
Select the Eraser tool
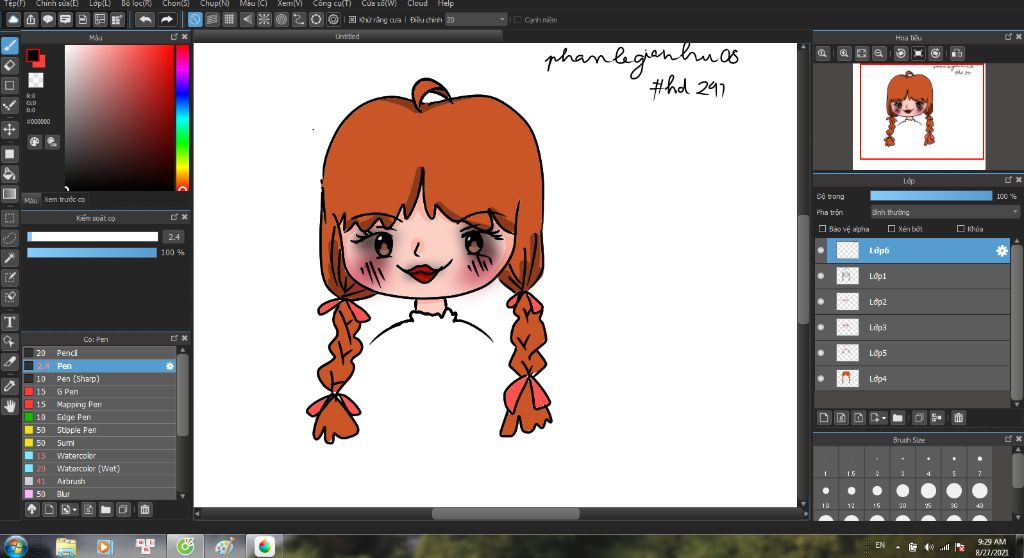tap(10, 65)
